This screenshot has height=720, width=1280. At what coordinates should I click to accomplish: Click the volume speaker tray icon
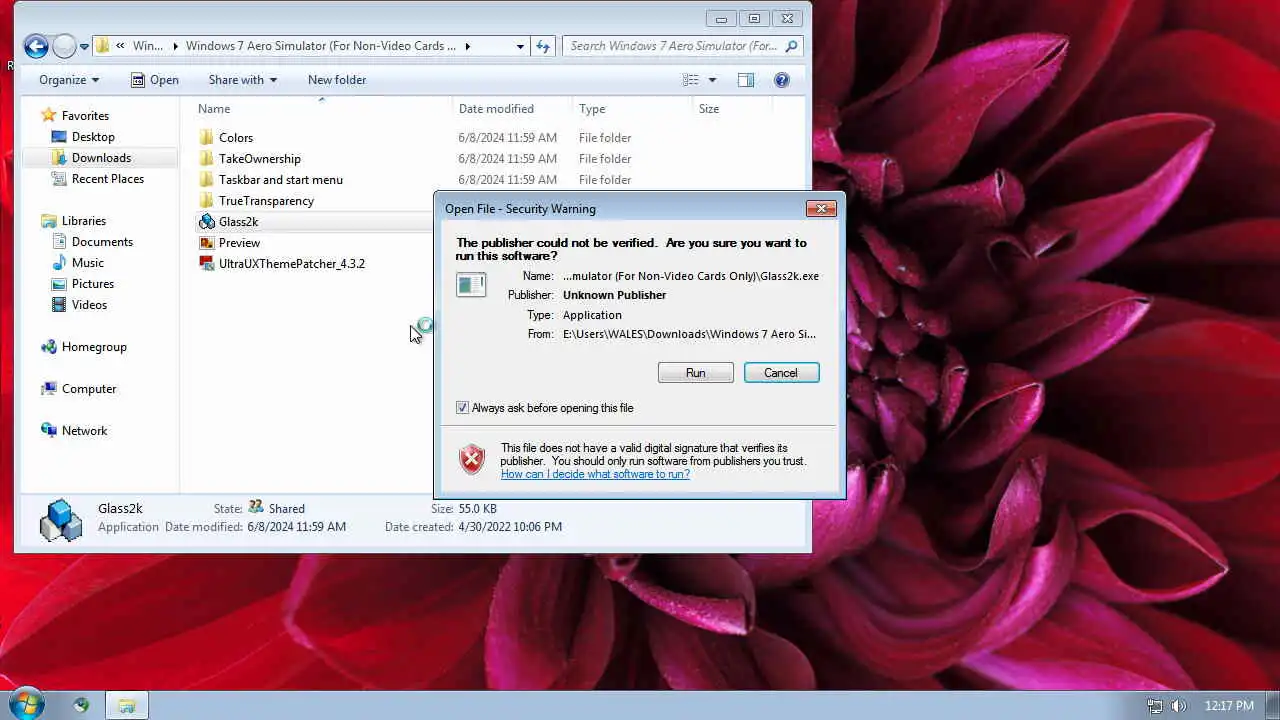1179,706
